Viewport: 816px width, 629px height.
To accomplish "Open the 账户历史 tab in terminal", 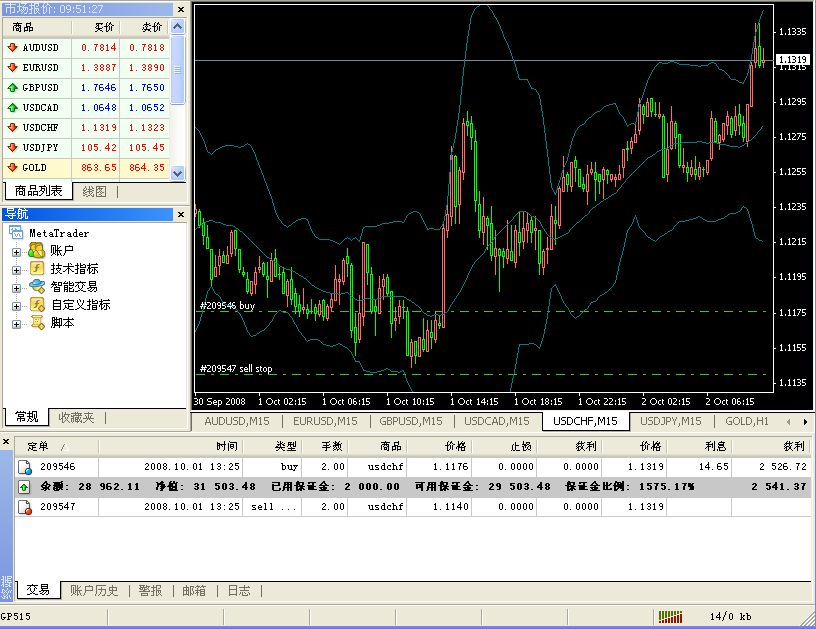I will (x=94, y=591).
